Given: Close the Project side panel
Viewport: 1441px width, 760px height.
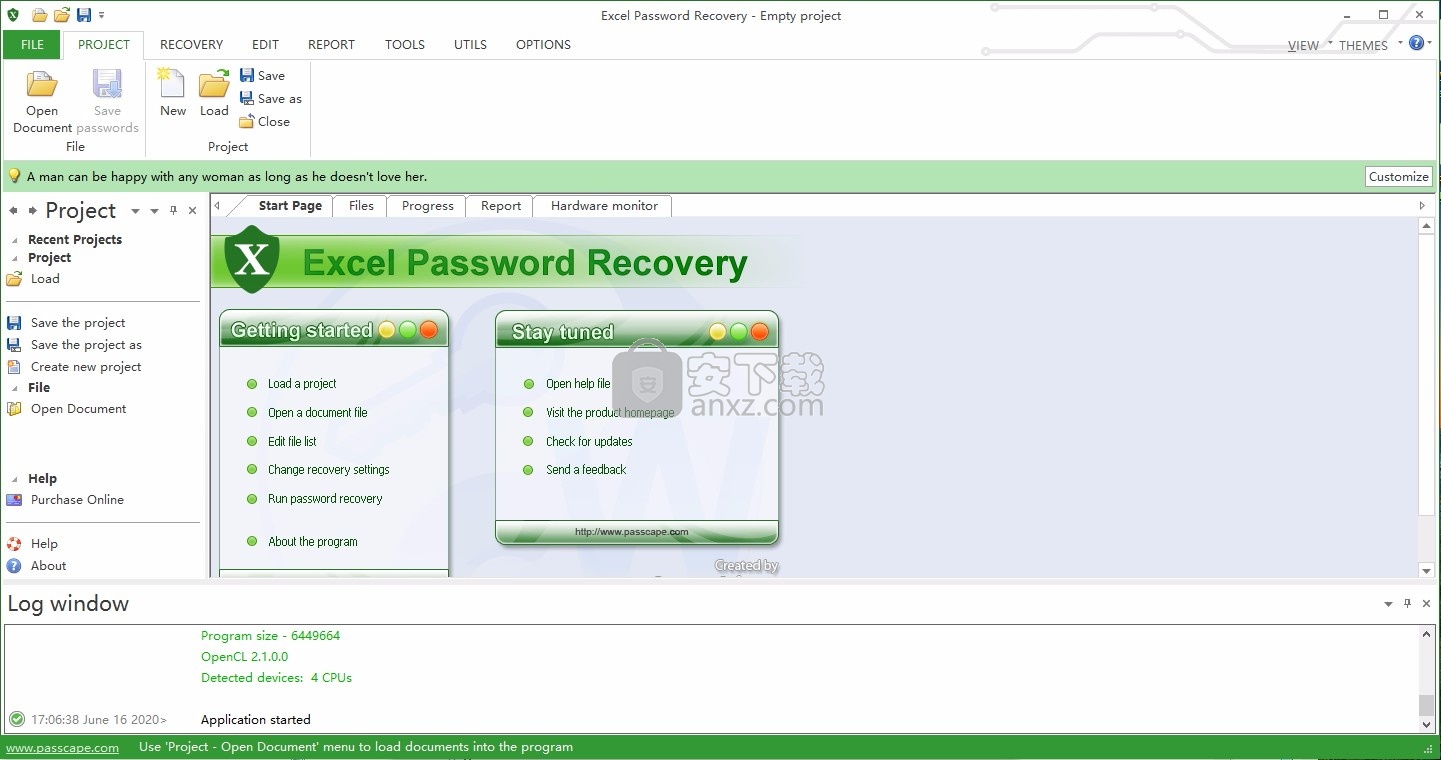Looking at the screenshot, I should [x=192, y=211].
